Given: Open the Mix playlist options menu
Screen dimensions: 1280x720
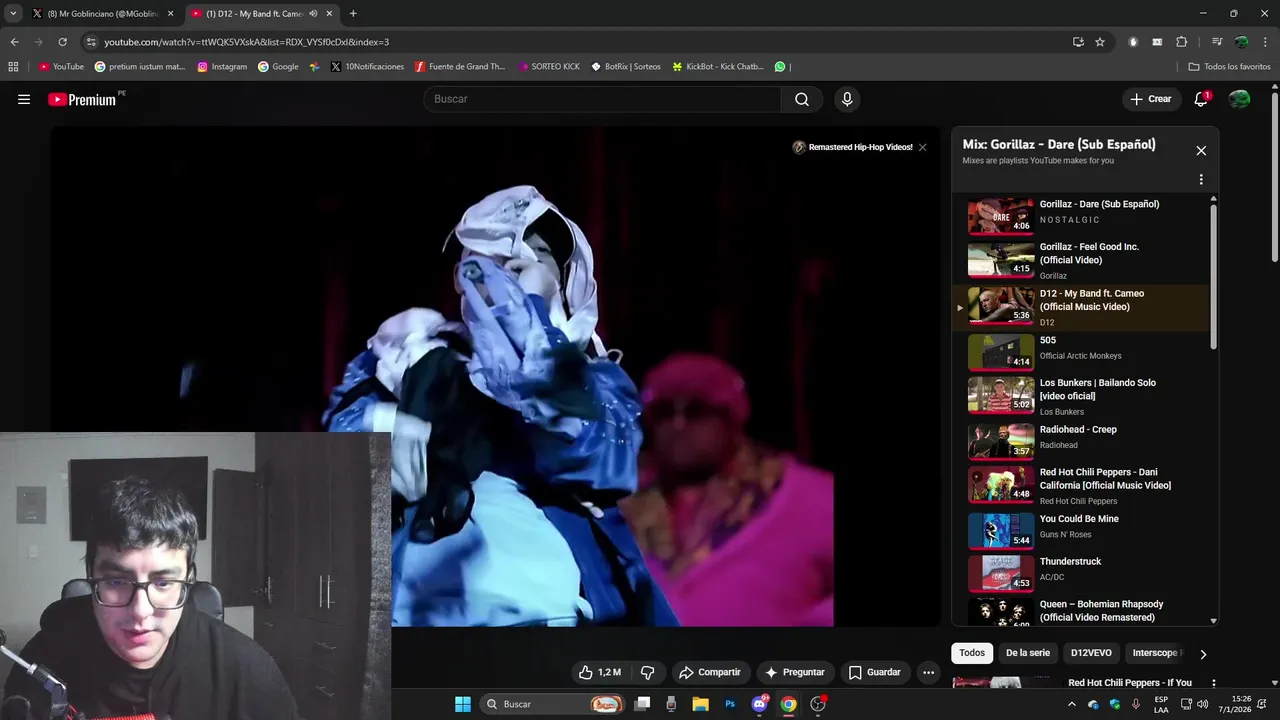Looking at the screenshot, I should [x=1201, y=180].
